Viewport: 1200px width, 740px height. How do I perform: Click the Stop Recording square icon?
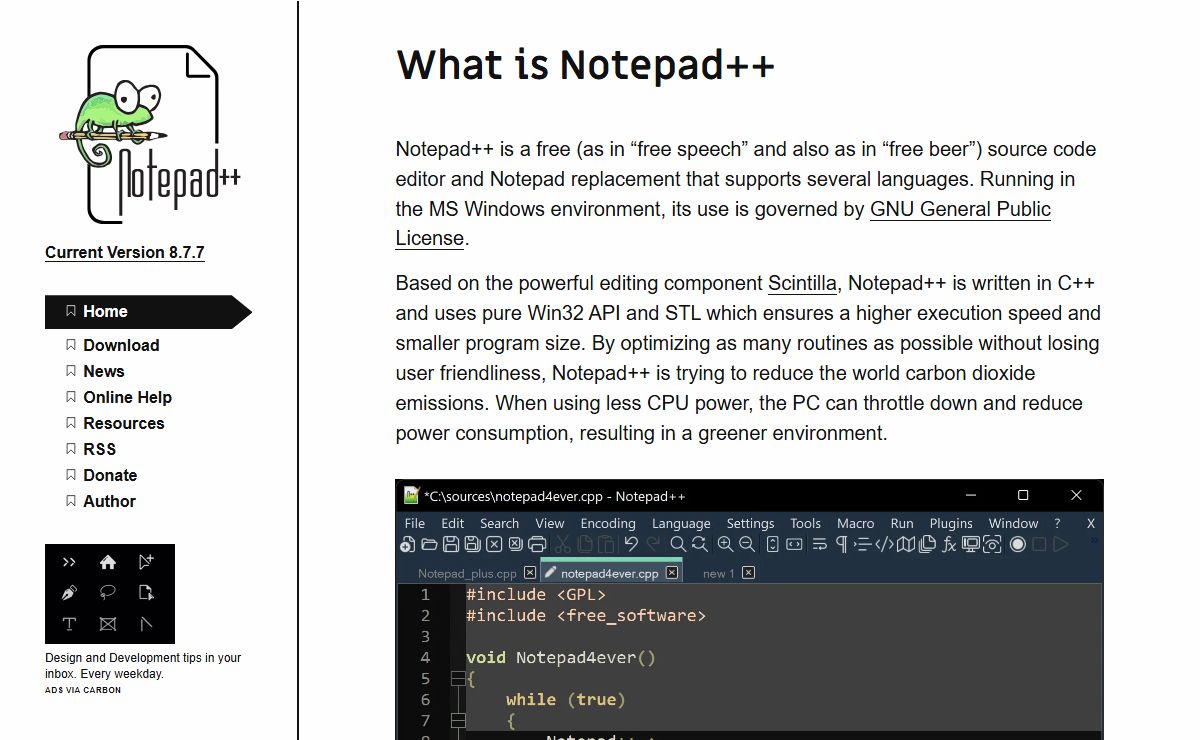[x=1039, y=544]
